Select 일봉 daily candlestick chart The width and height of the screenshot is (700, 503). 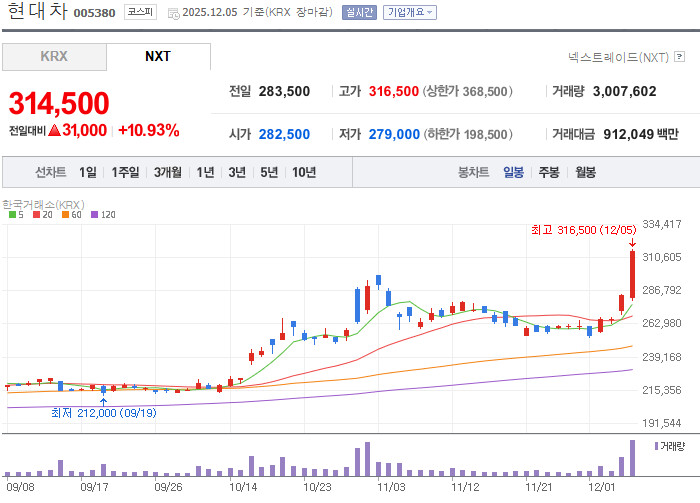(514, 172)
